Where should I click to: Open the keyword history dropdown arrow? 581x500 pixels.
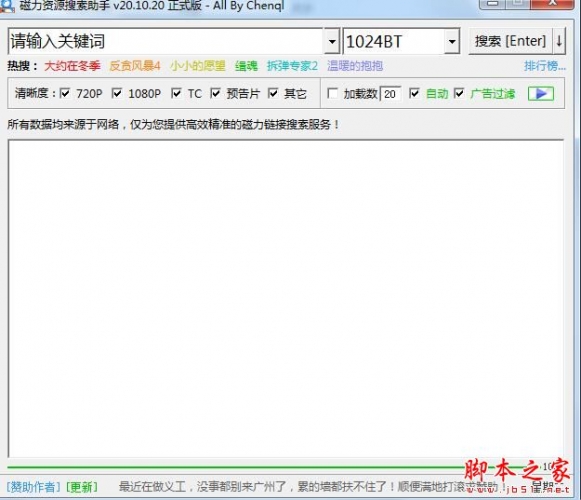point(332,41)
